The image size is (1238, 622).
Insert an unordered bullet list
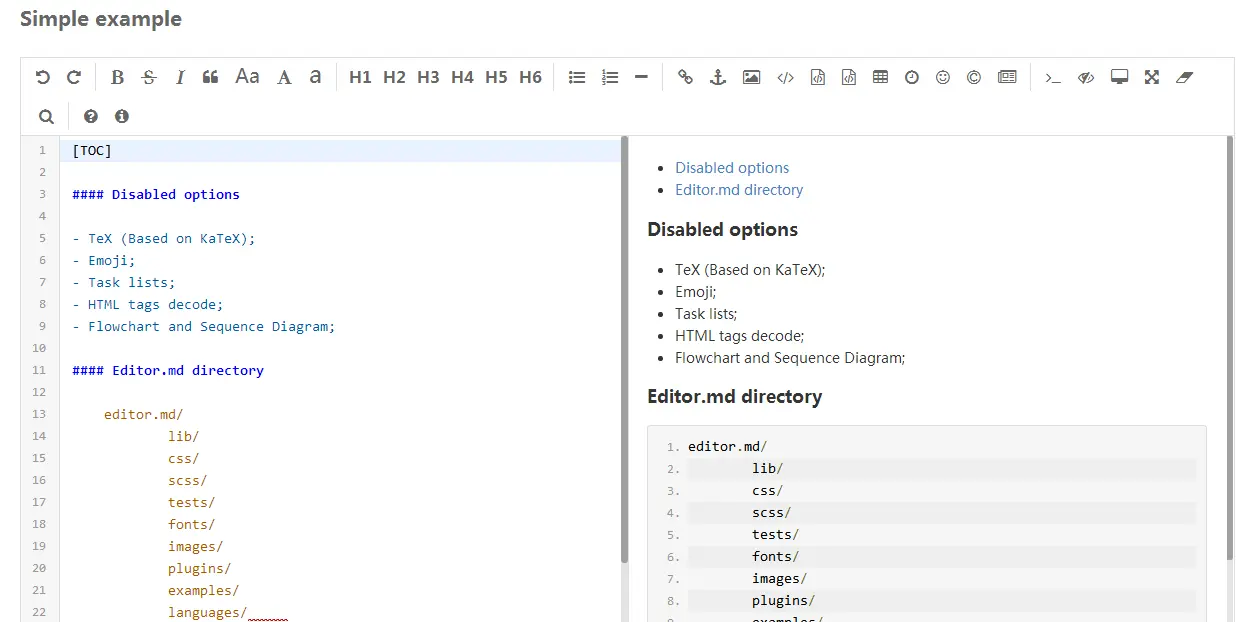[x=577, y=77]
